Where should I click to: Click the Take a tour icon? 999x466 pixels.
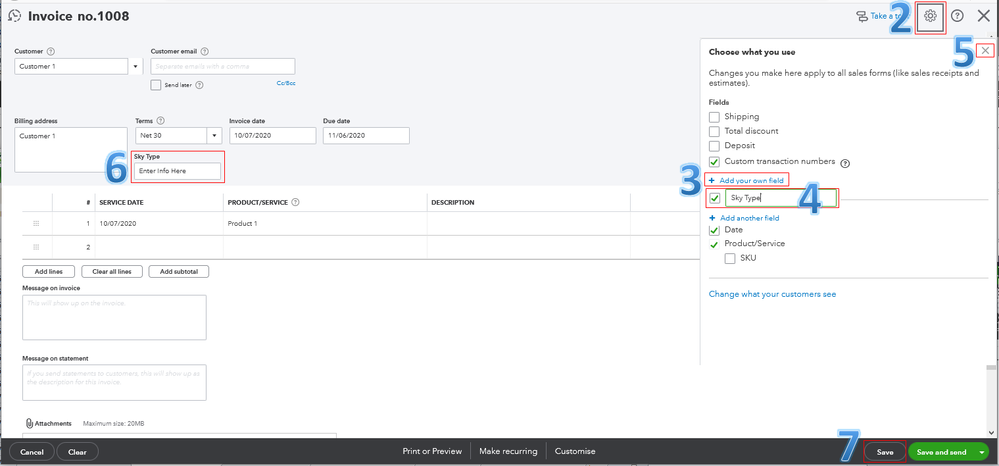pos(862,17)
